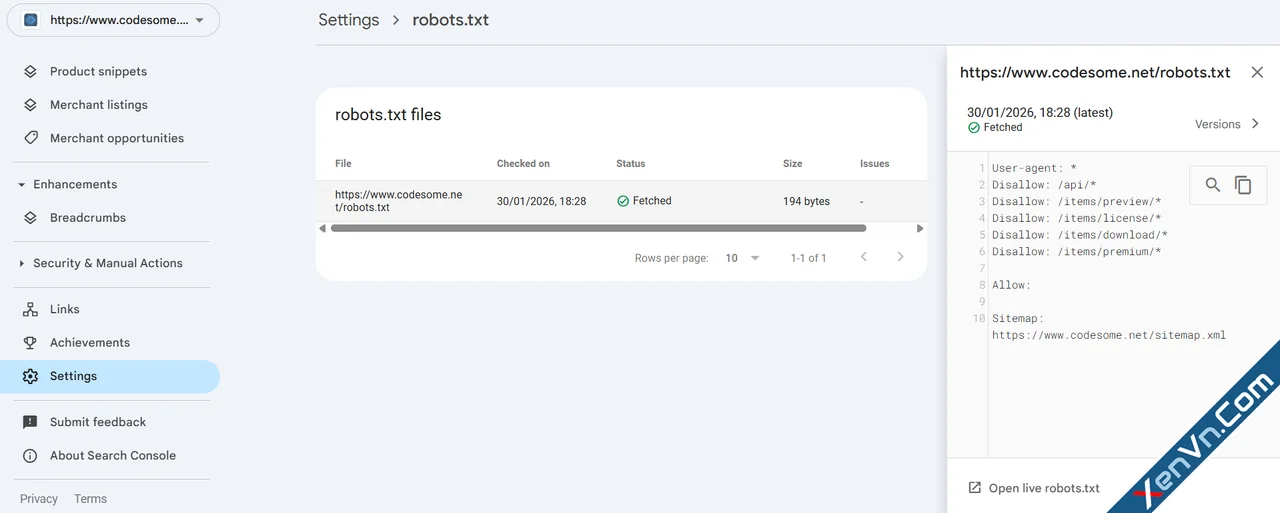The height and width of the screenshot is (513, 1280).
Task: Click the Checked on column header
Action: pyautogui.click(x=523, y=164)
